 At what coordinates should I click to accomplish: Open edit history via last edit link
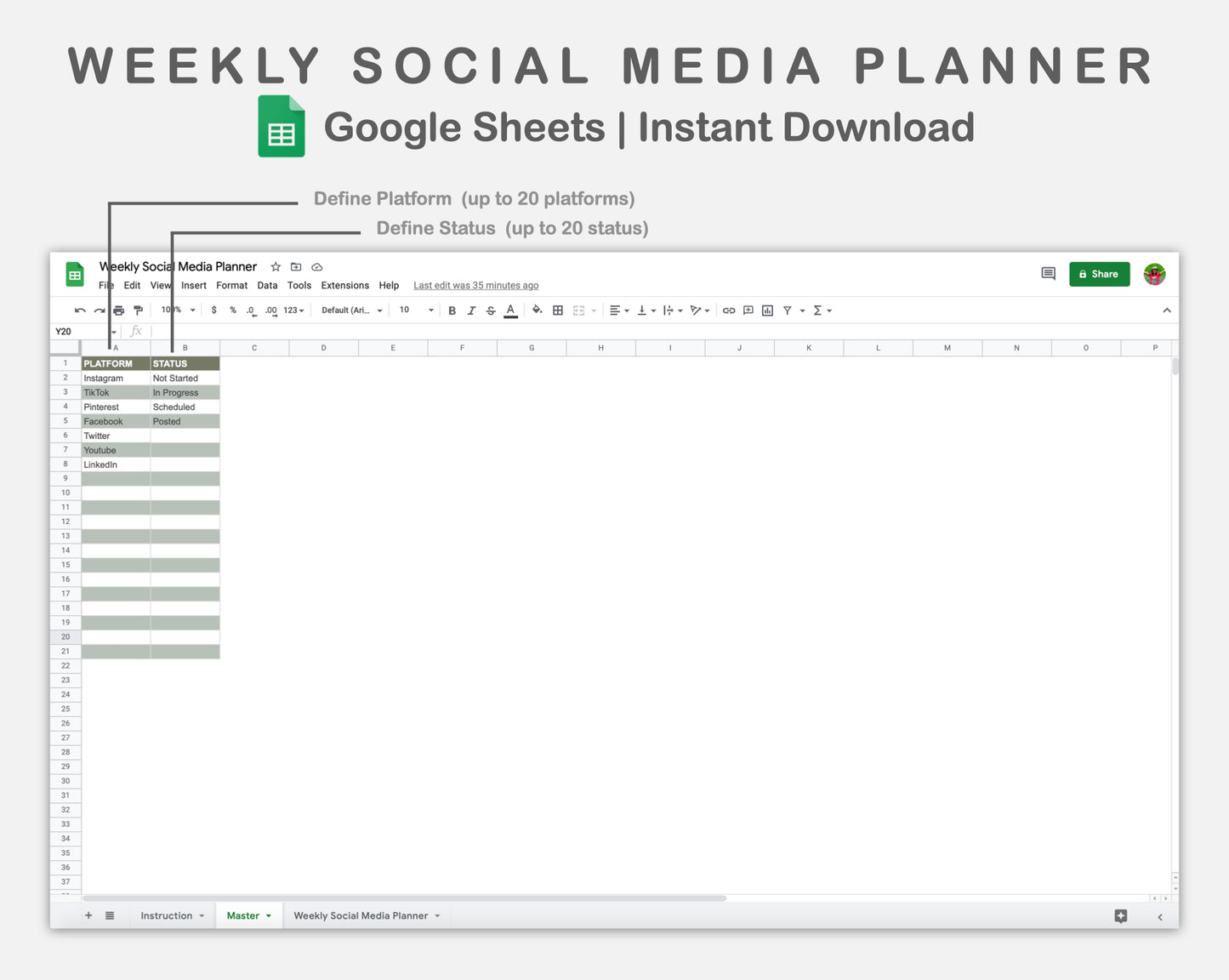(475, 285)
